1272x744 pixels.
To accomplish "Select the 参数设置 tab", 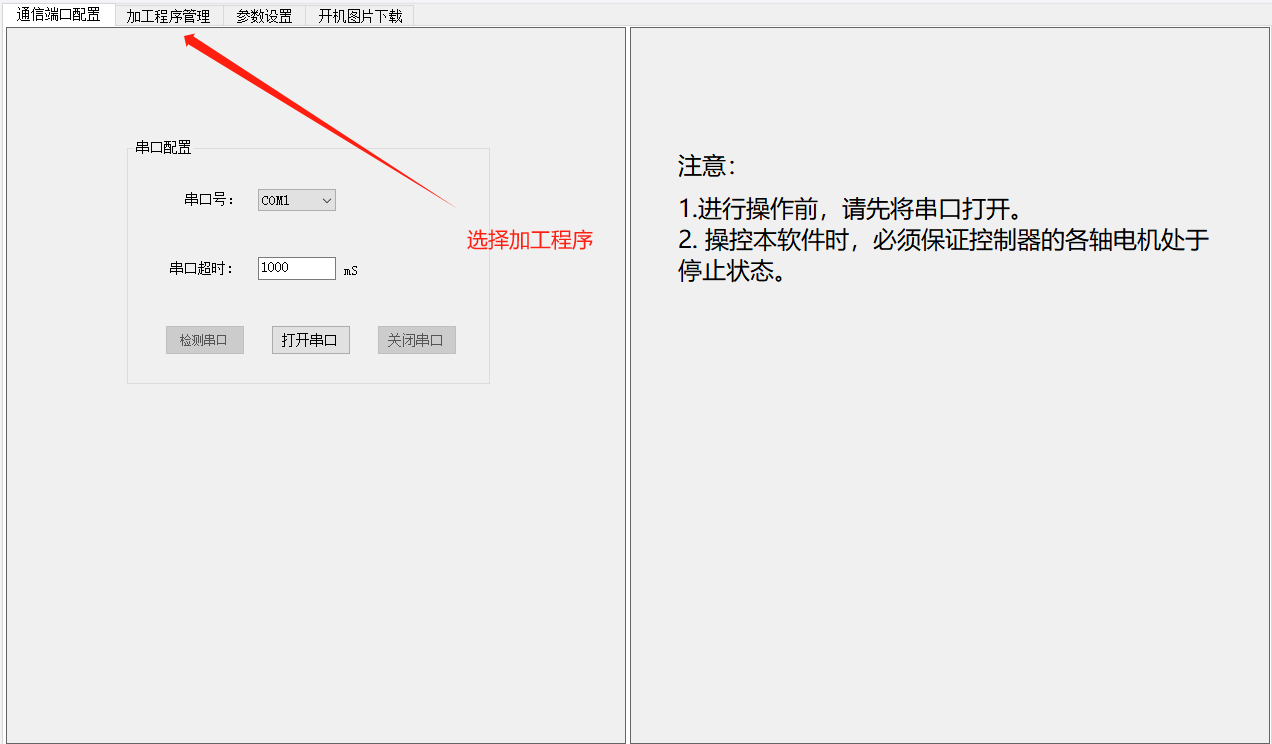I will (x=264, y=16).
